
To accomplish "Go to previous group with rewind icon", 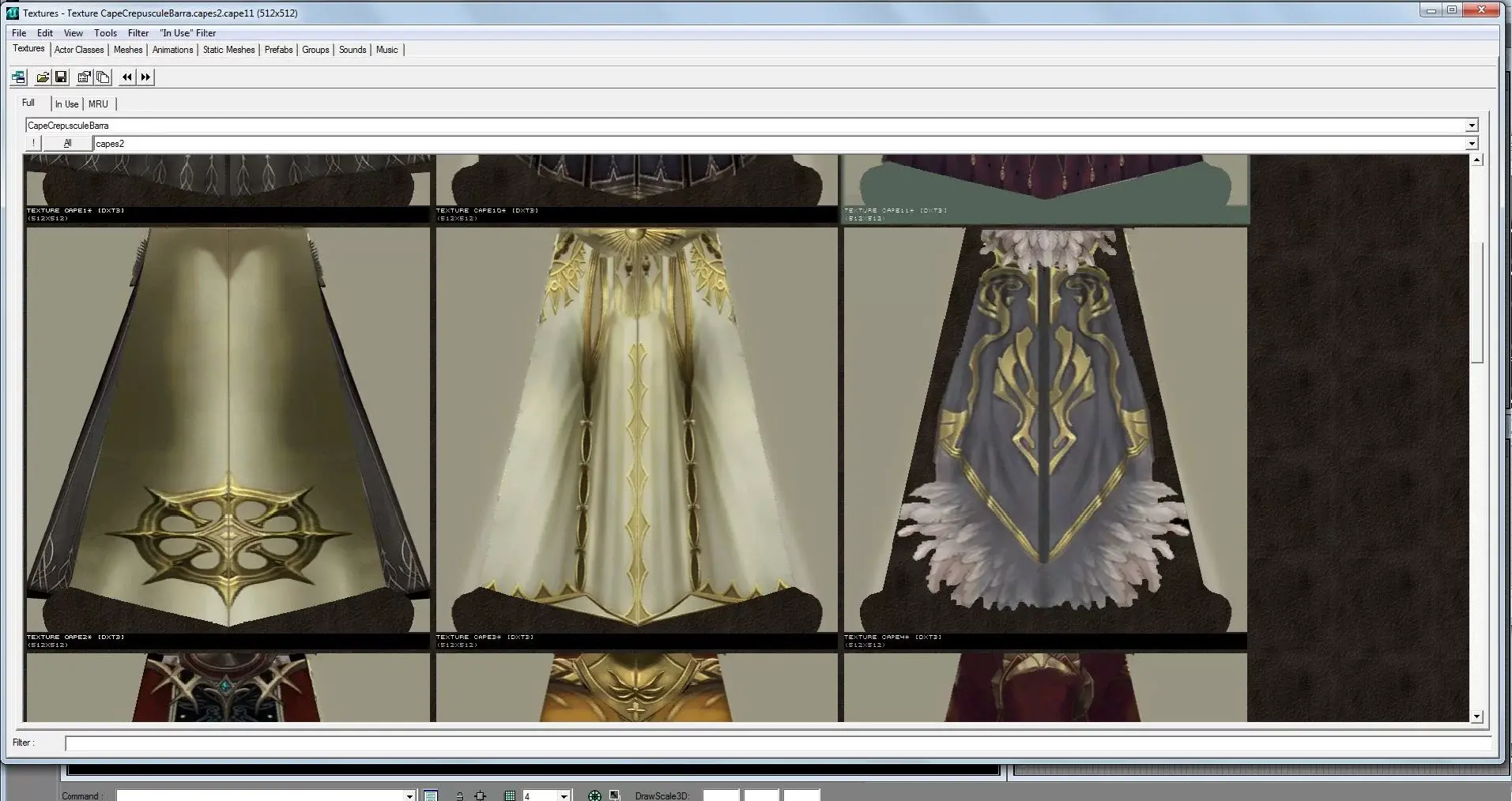I will coord(127,77).
